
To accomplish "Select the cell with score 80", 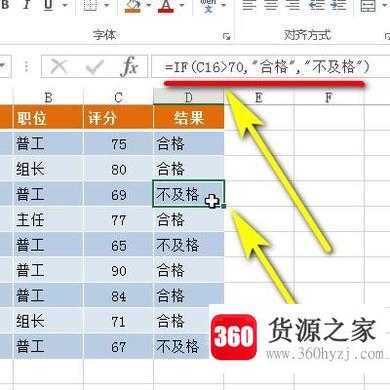I will [x=118, y=169].
